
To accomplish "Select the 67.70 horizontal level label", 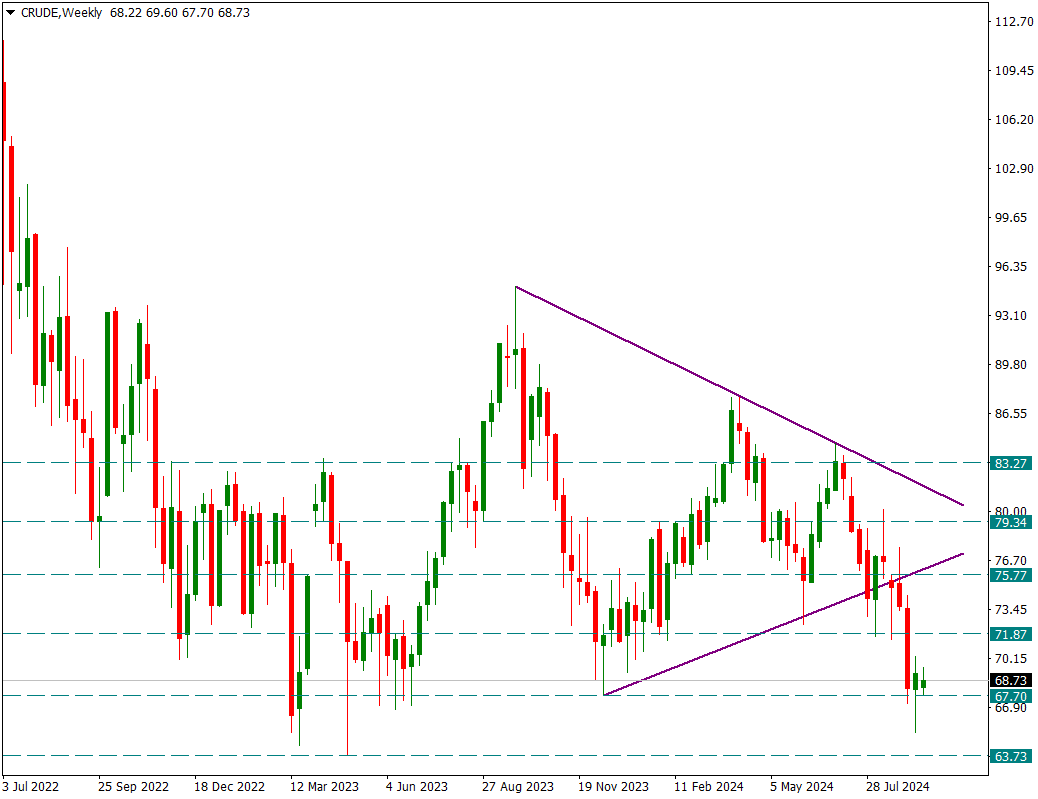I will 1011,696.
